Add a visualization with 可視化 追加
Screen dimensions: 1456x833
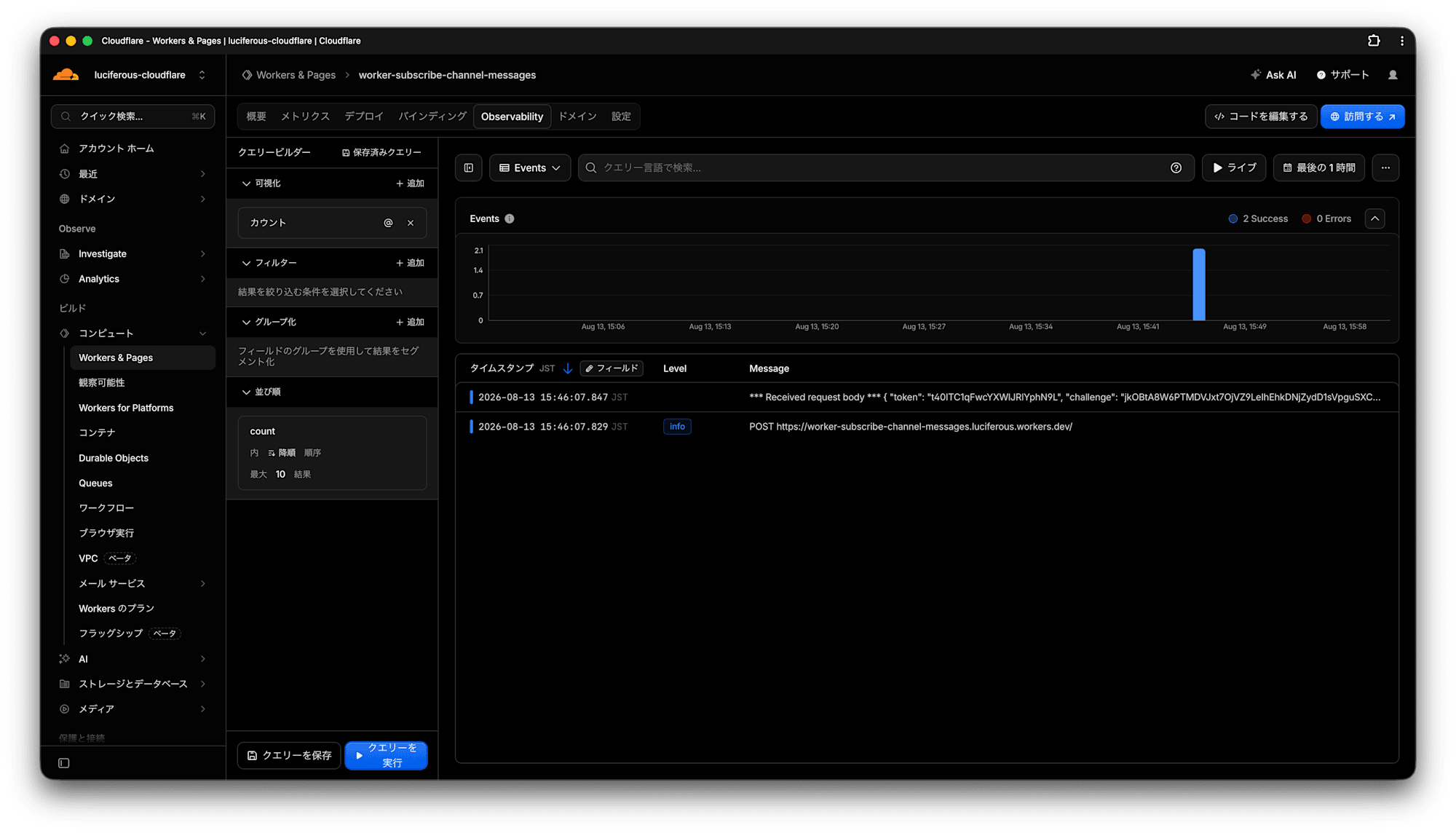click(x=410, y=183)
